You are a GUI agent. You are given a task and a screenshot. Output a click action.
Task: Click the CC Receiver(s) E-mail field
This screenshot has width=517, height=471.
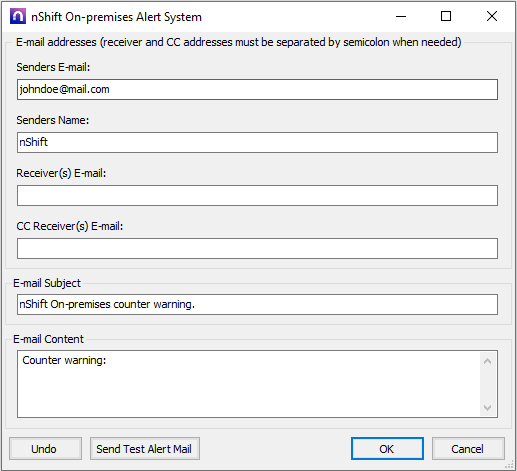click(257, 248)
